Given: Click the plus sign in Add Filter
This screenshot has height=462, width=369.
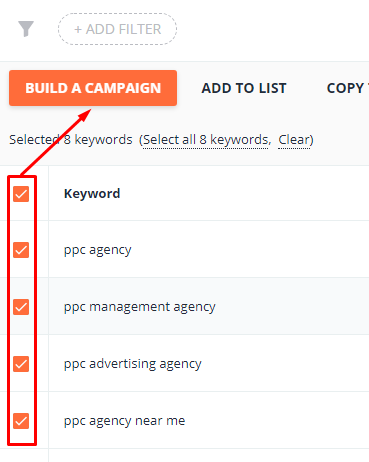Looking at the screenshot, I should [78, 29].
